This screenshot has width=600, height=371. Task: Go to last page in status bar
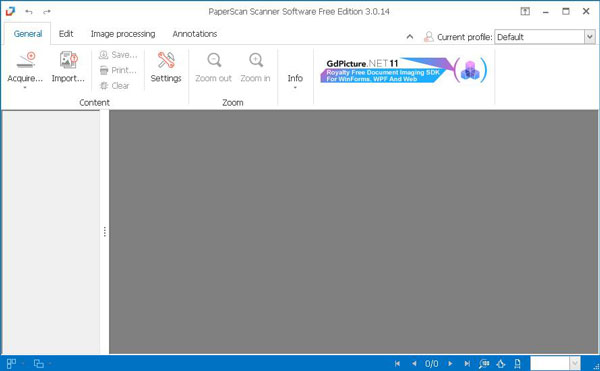pos(467,364)
